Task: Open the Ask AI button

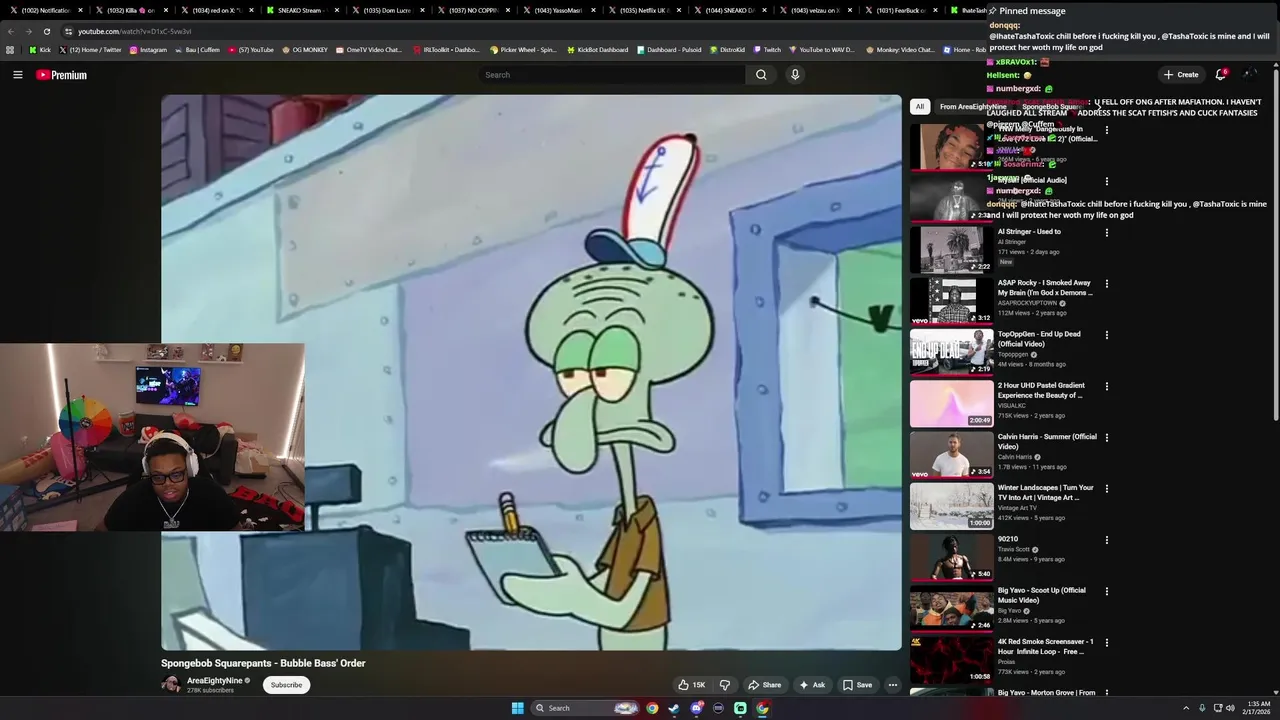Action: [x=812, y=685]
